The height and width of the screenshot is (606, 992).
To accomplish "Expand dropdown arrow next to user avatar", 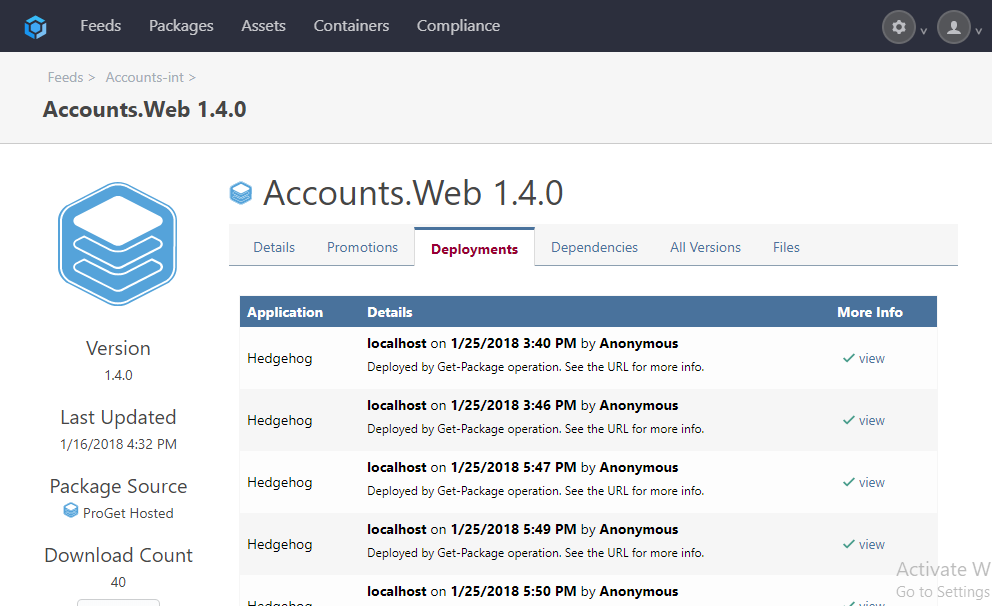I will 979,31.
